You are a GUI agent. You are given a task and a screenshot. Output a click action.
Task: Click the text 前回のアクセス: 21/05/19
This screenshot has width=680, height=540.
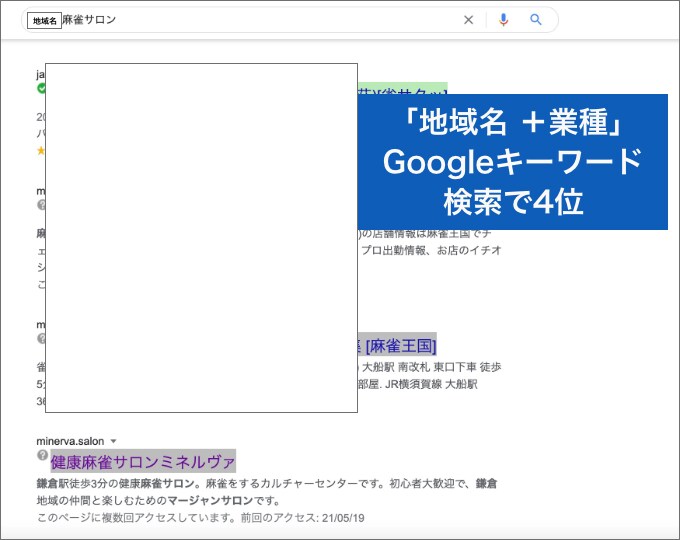[x=303, y=518]
